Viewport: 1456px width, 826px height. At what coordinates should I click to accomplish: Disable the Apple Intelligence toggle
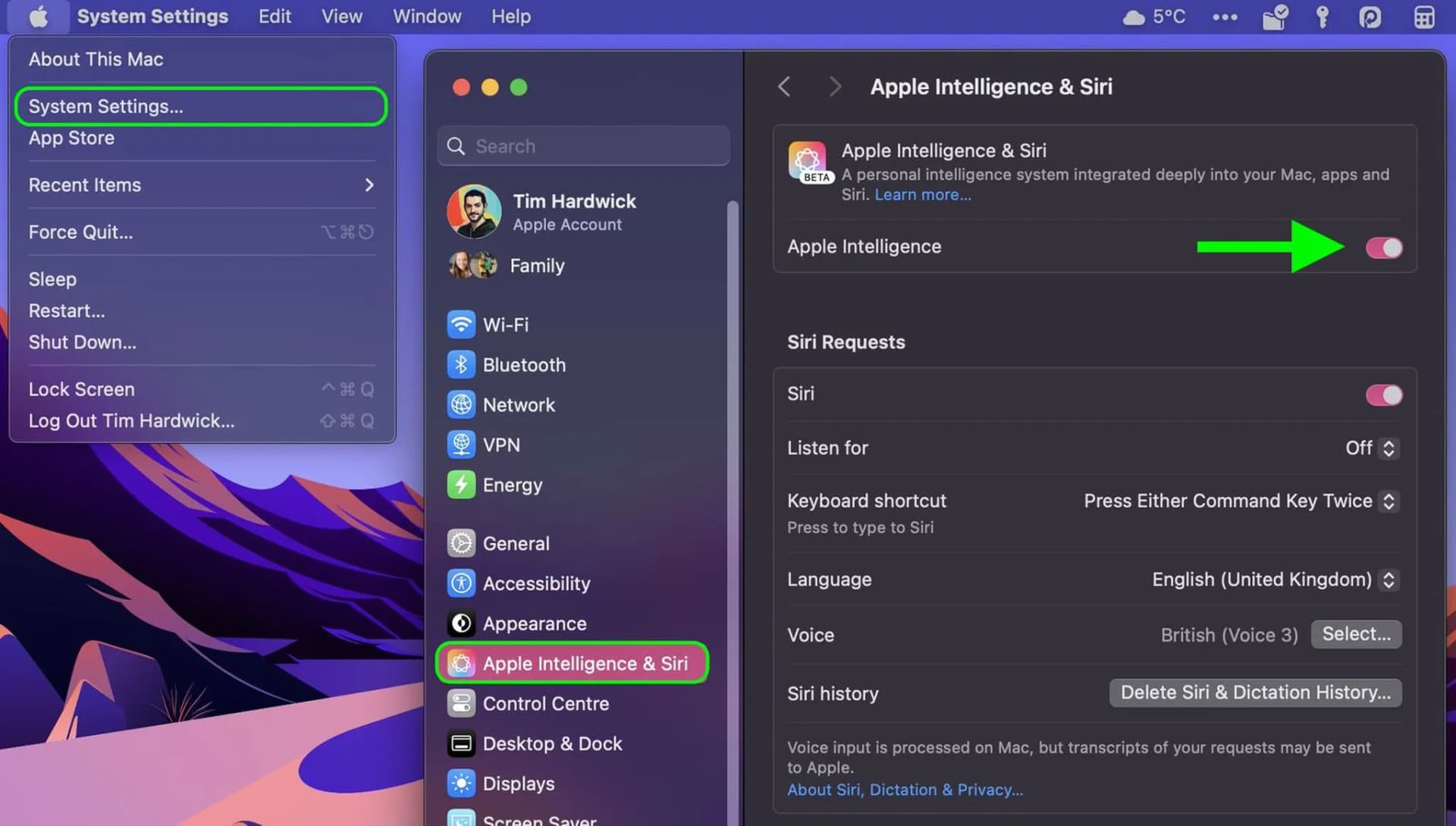pyautogui.click(x=1383, y=247)
